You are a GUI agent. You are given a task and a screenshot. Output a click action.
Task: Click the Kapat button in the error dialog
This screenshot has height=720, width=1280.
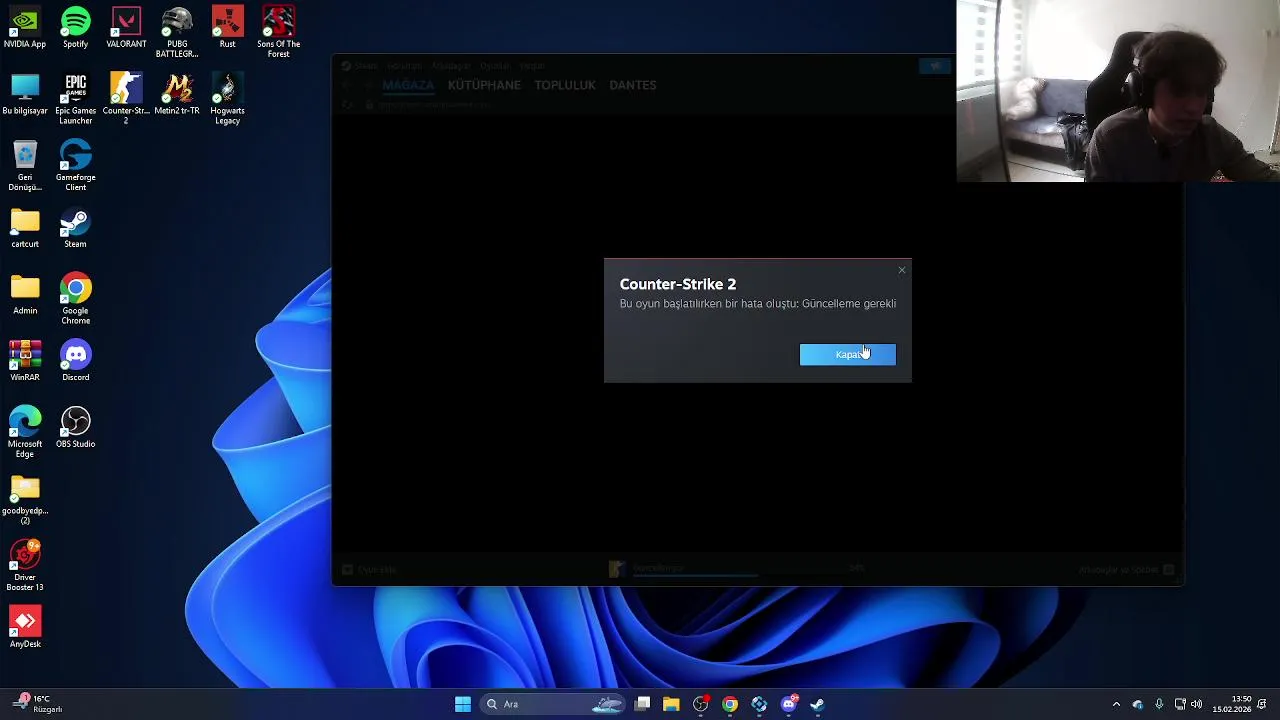847,354
